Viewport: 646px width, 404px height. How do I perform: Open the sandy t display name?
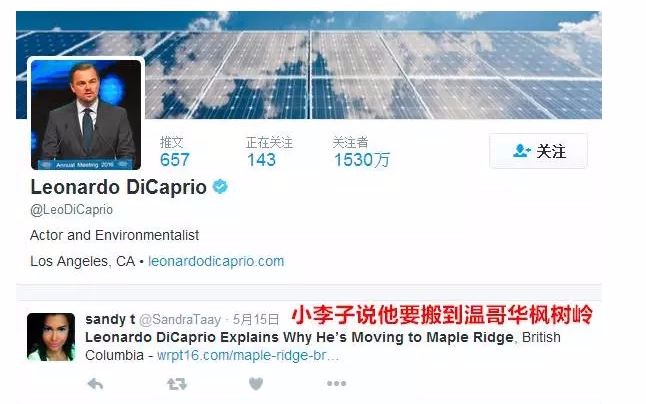pyautogui.click(x=110, y=319)
